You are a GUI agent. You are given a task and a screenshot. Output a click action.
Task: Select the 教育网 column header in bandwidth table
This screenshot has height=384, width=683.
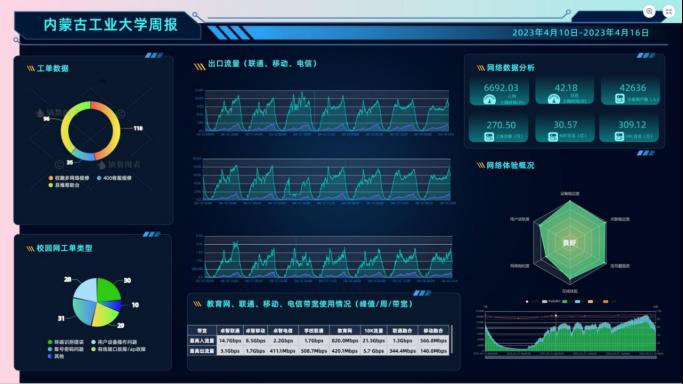click(x=345, y=330)
